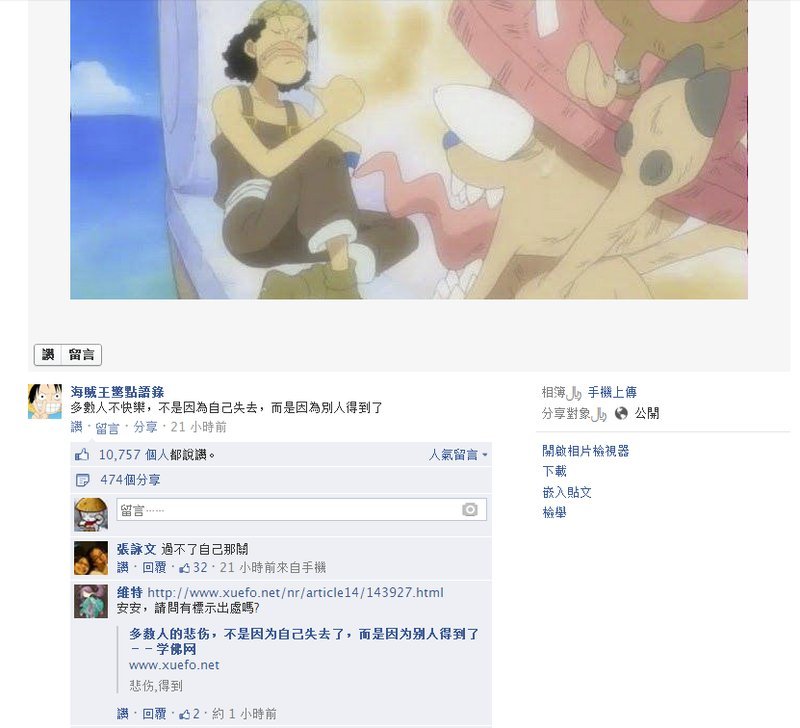Attach photo via camera icon in comment box
Viewport: 800px width, 728px height.
pos(470,510)
